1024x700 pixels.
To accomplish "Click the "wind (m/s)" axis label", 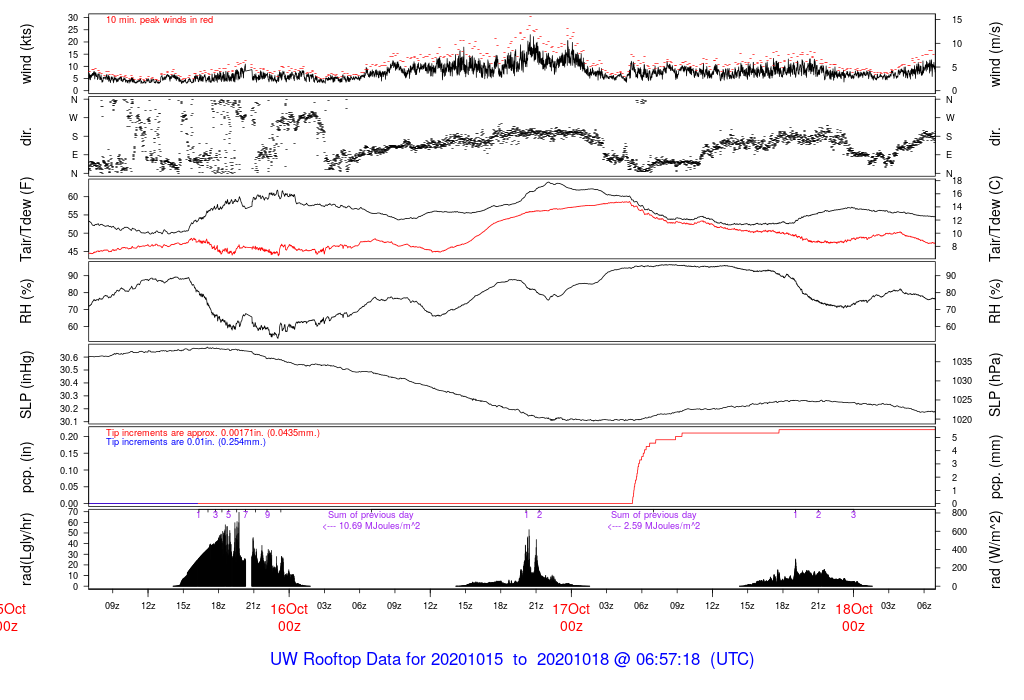I will [x=995, y=54].
